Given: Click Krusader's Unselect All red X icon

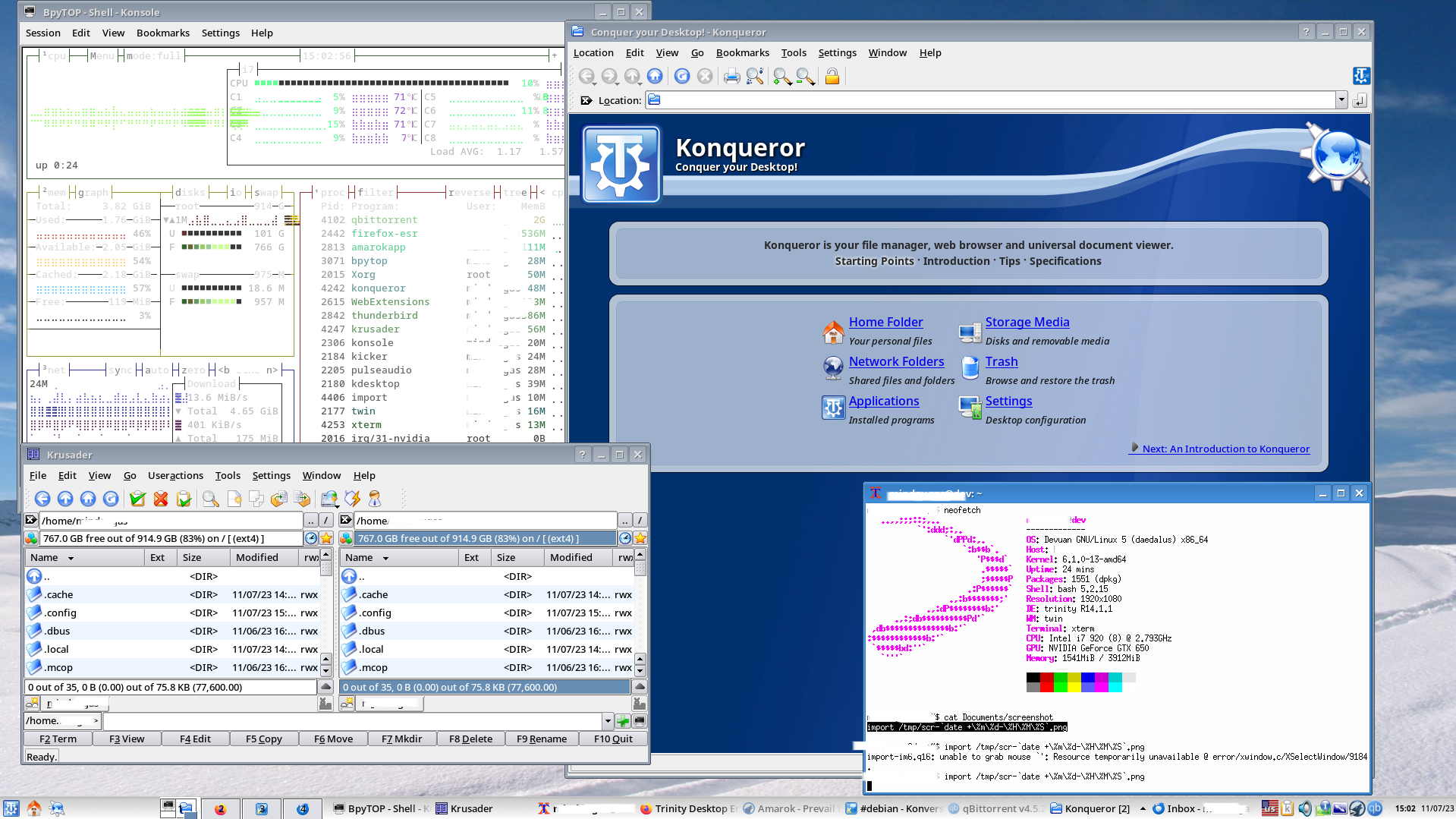Looking at the screenshot, I should pos(161,499).
